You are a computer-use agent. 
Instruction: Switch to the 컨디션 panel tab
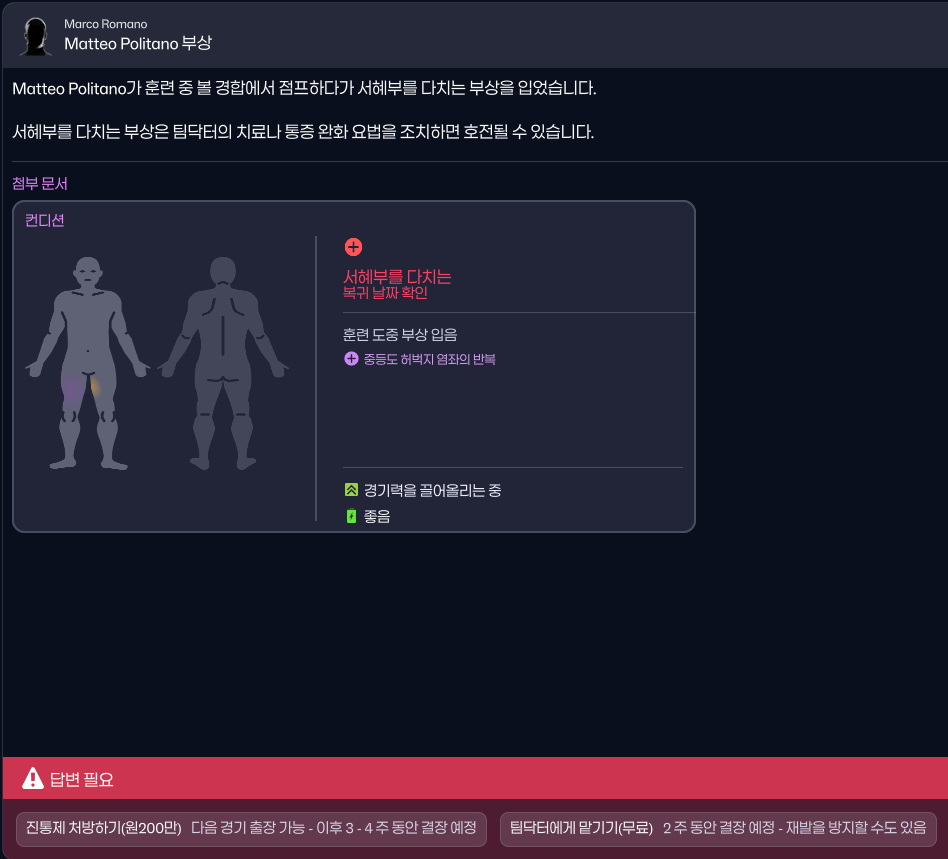[x=43, y=220]
